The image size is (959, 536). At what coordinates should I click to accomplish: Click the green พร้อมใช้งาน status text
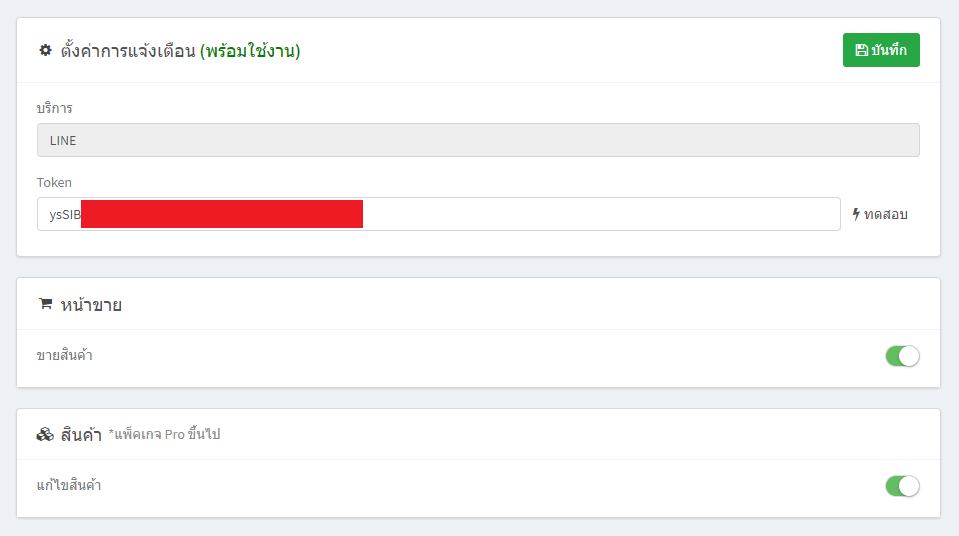250,51
